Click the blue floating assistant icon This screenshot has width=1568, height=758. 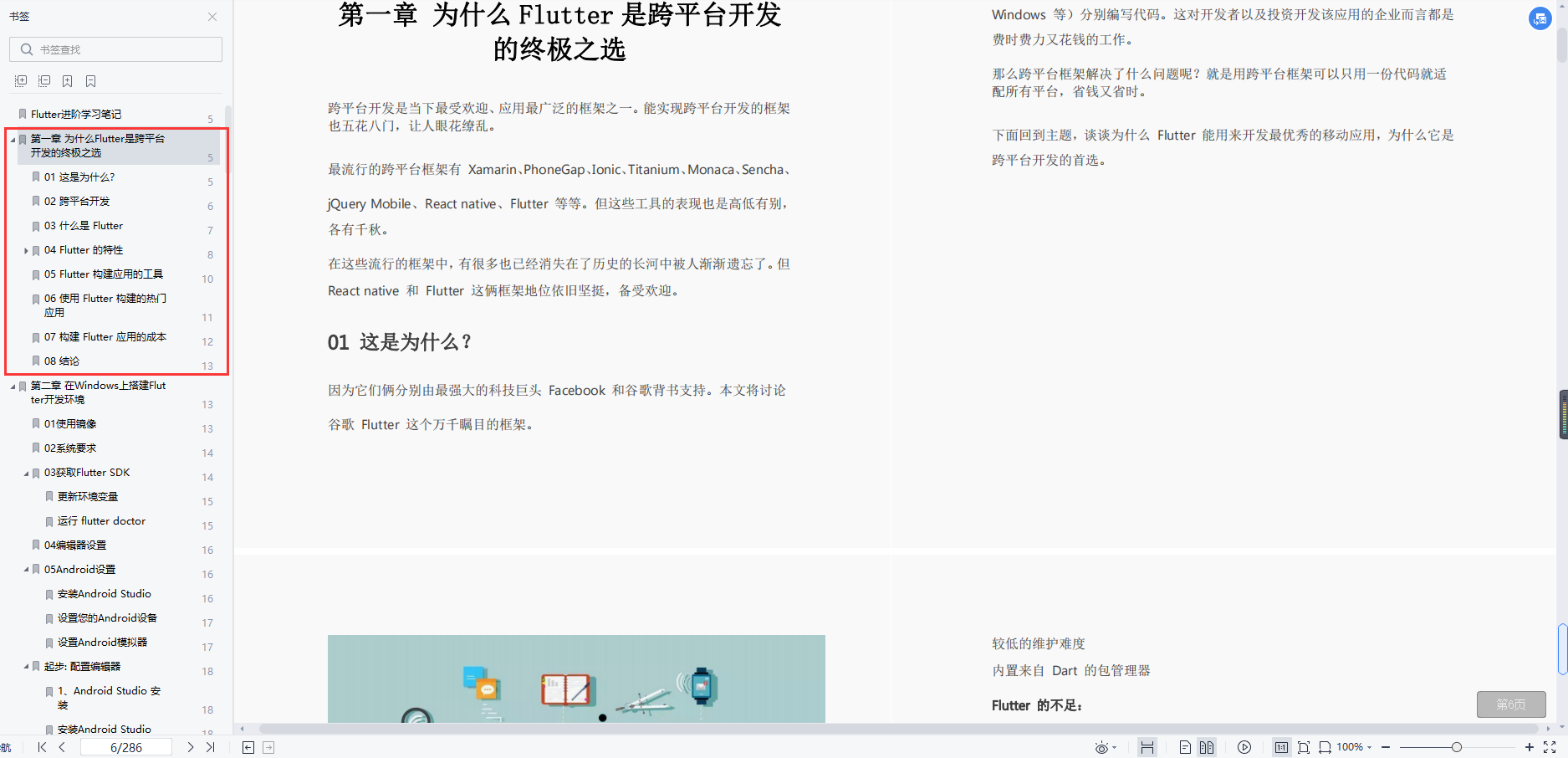1540,18
